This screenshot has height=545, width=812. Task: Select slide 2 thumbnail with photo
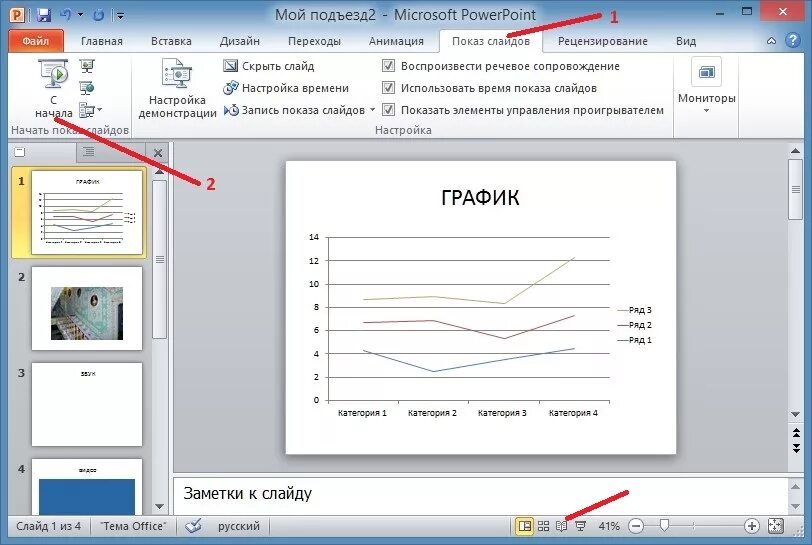pyautogui.click(x=87, y=308)
